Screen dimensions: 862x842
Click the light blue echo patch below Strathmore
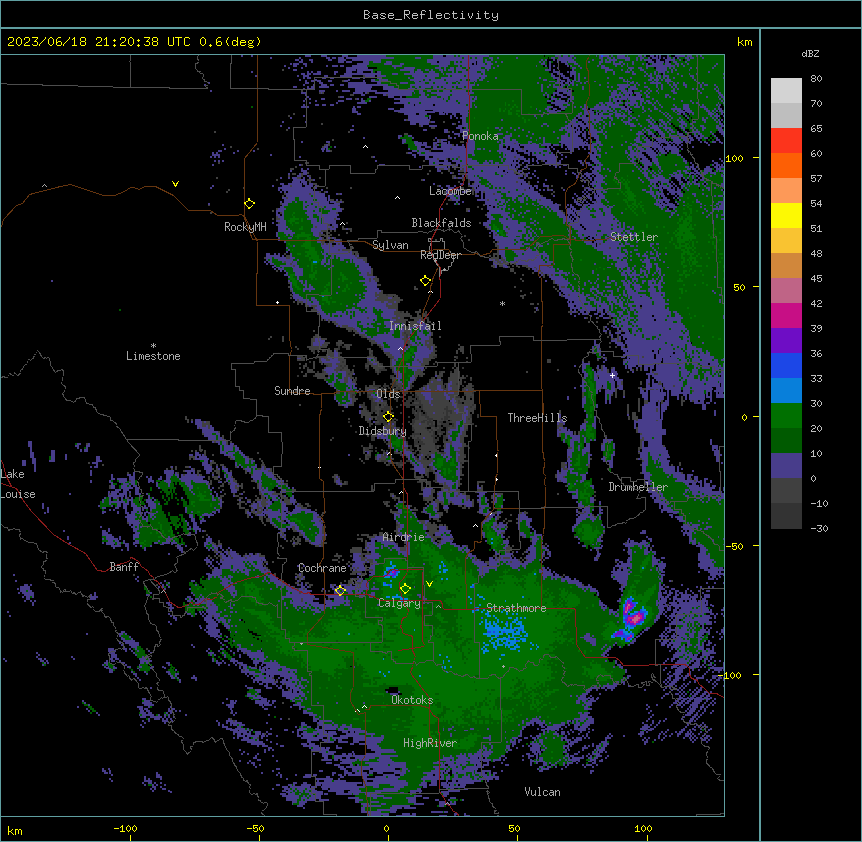(x=505, y=631)
